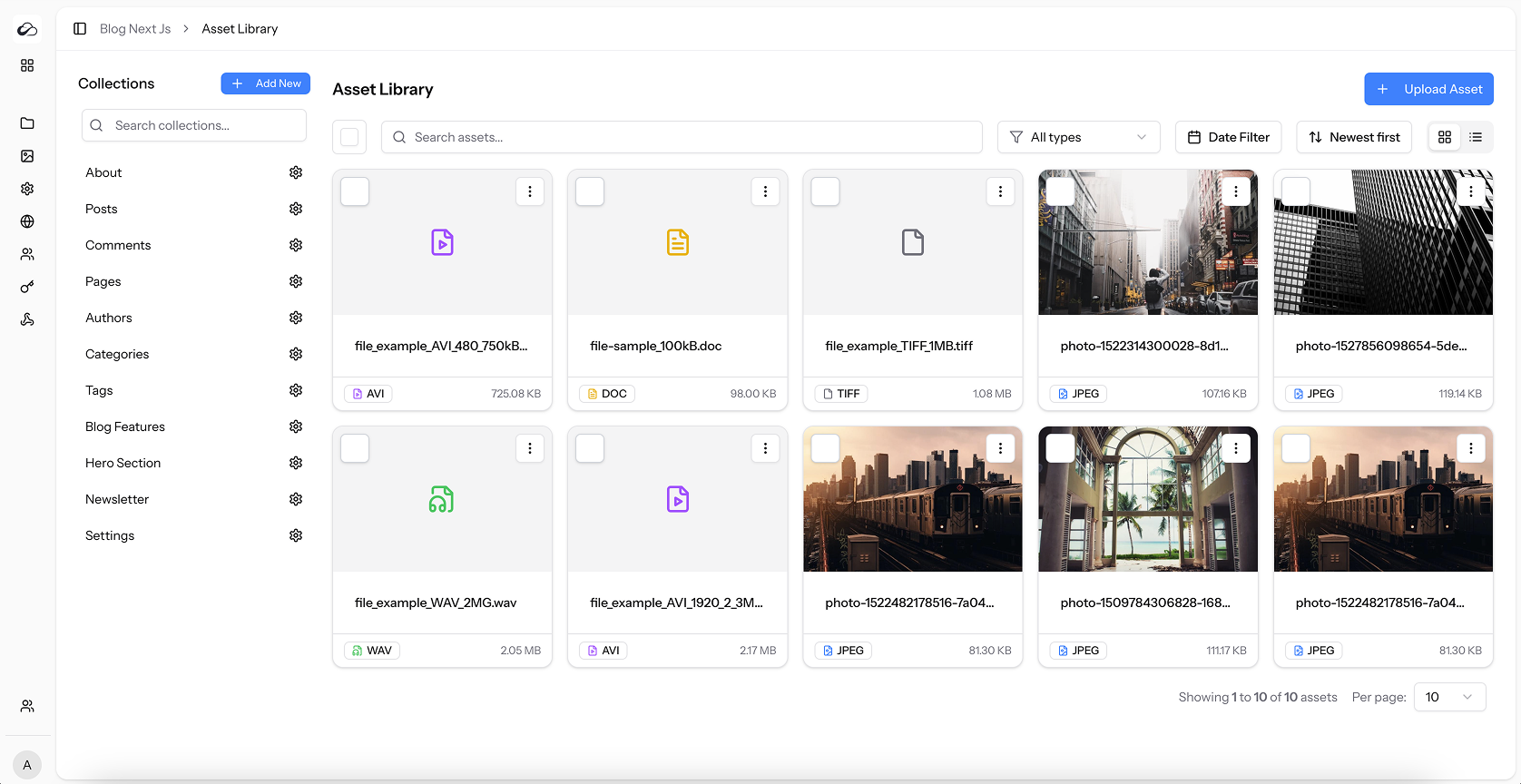Select Newsletter in collections list
1521x784 pixels.
117,499
